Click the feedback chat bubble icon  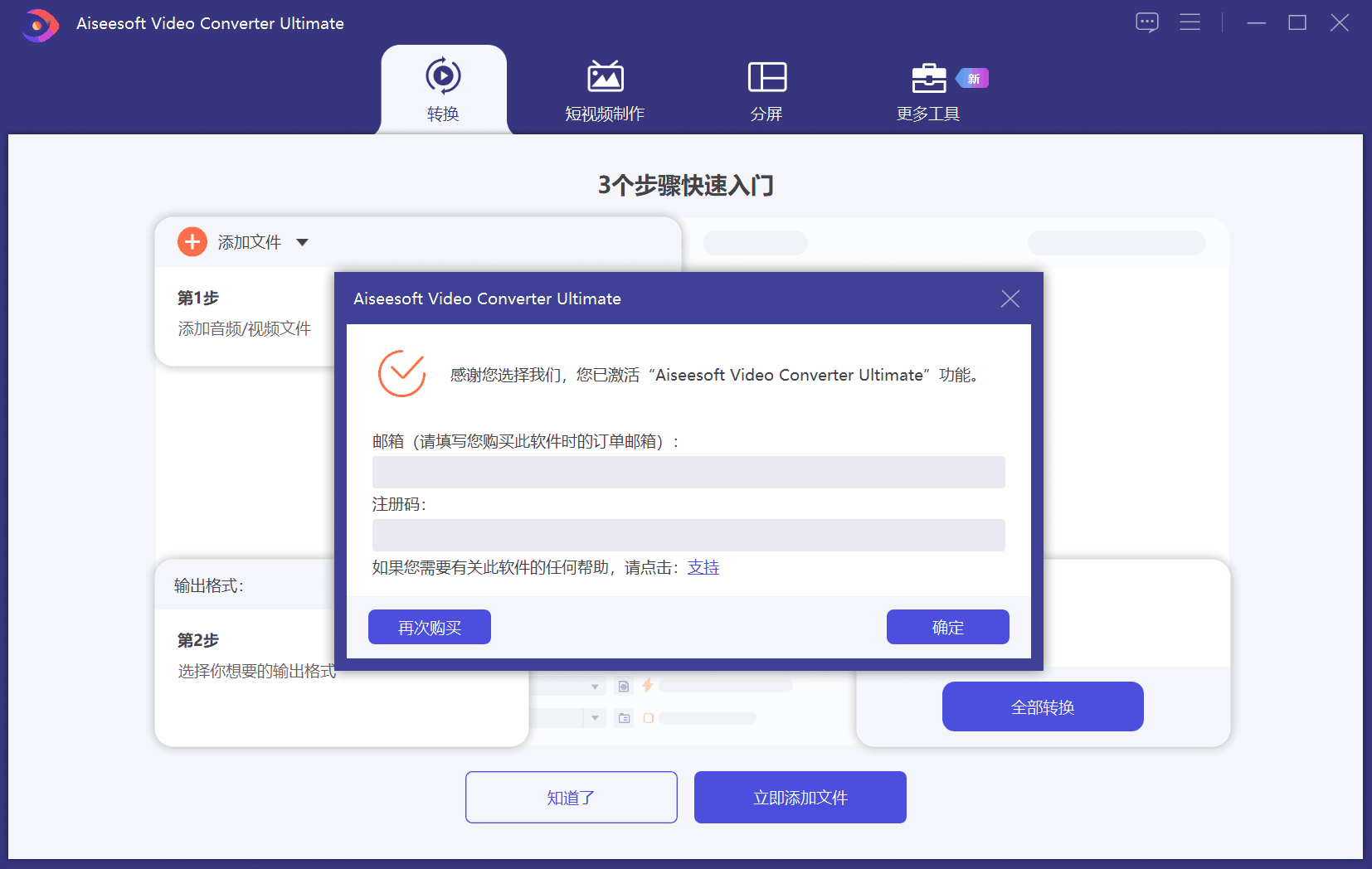(1147, 22)
